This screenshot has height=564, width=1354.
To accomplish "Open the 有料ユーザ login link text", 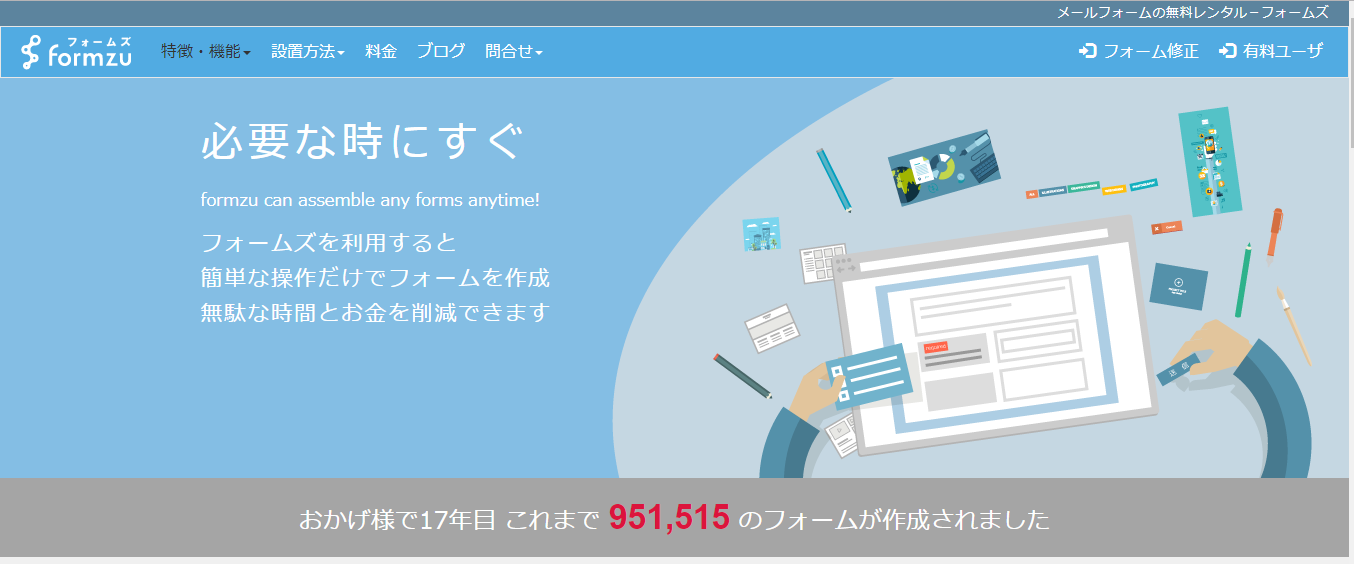I will [x=1283, y=51].
